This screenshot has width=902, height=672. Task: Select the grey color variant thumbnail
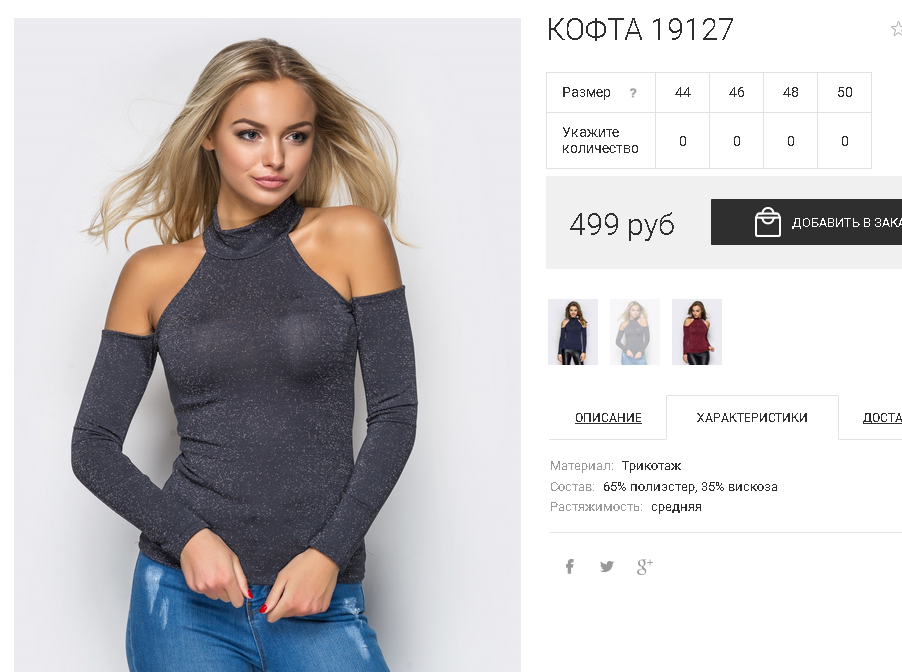pyautogui.click(x=635, y=332)
